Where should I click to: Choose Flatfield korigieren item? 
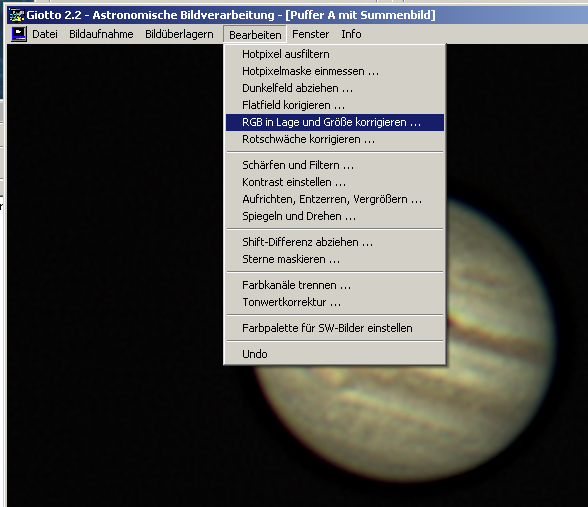[x=335, y=105]
